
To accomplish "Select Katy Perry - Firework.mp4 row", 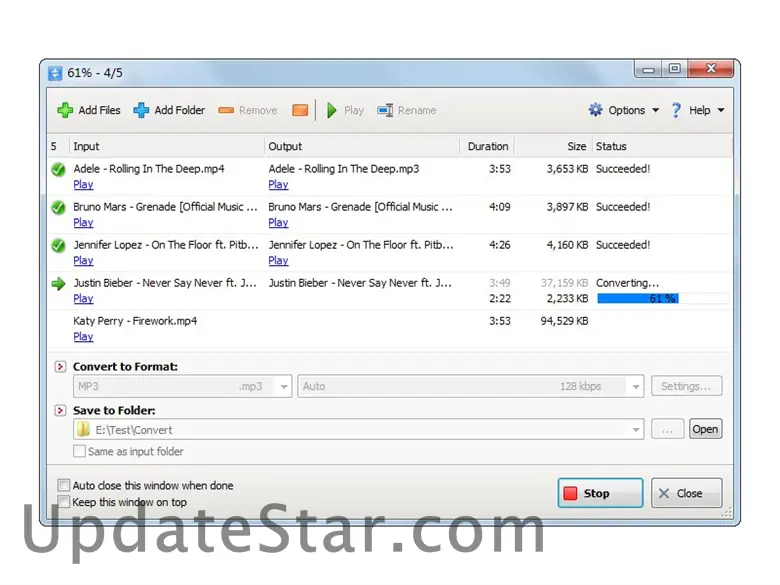I will pyautogui.click(x=390, y=329).
